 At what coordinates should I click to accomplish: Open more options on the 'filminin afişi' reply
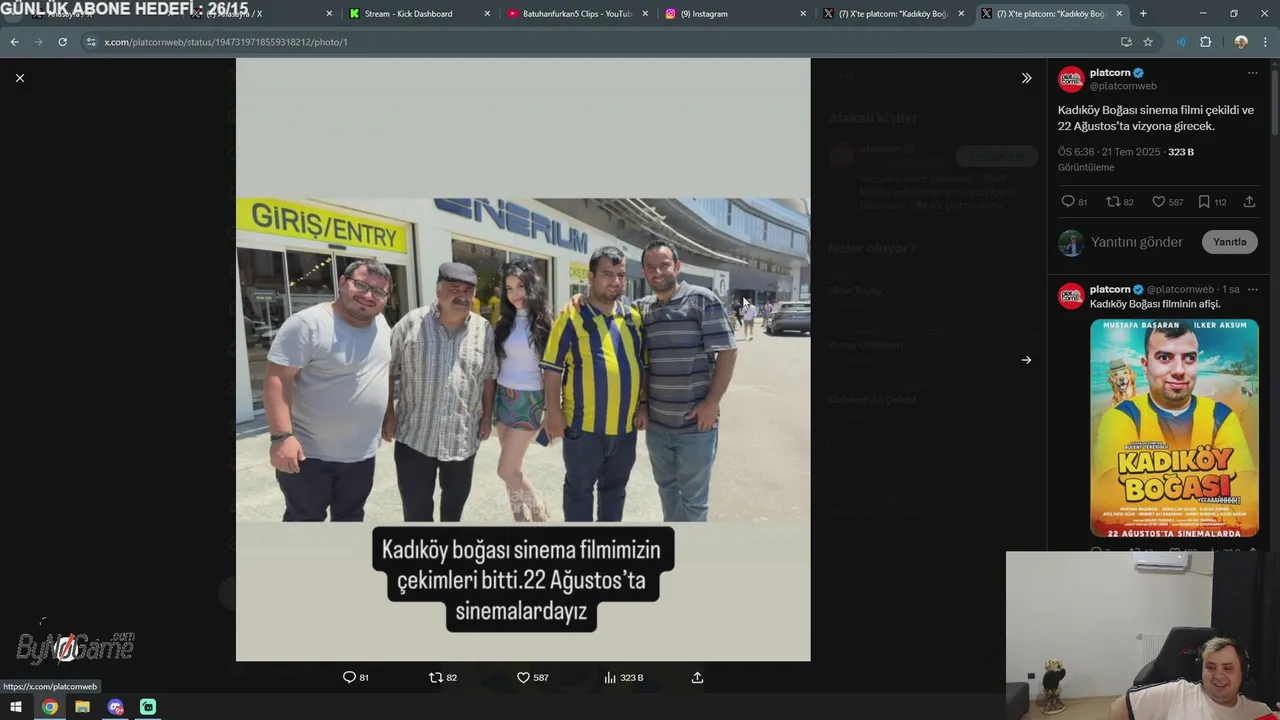click(x=1252, y=289)
